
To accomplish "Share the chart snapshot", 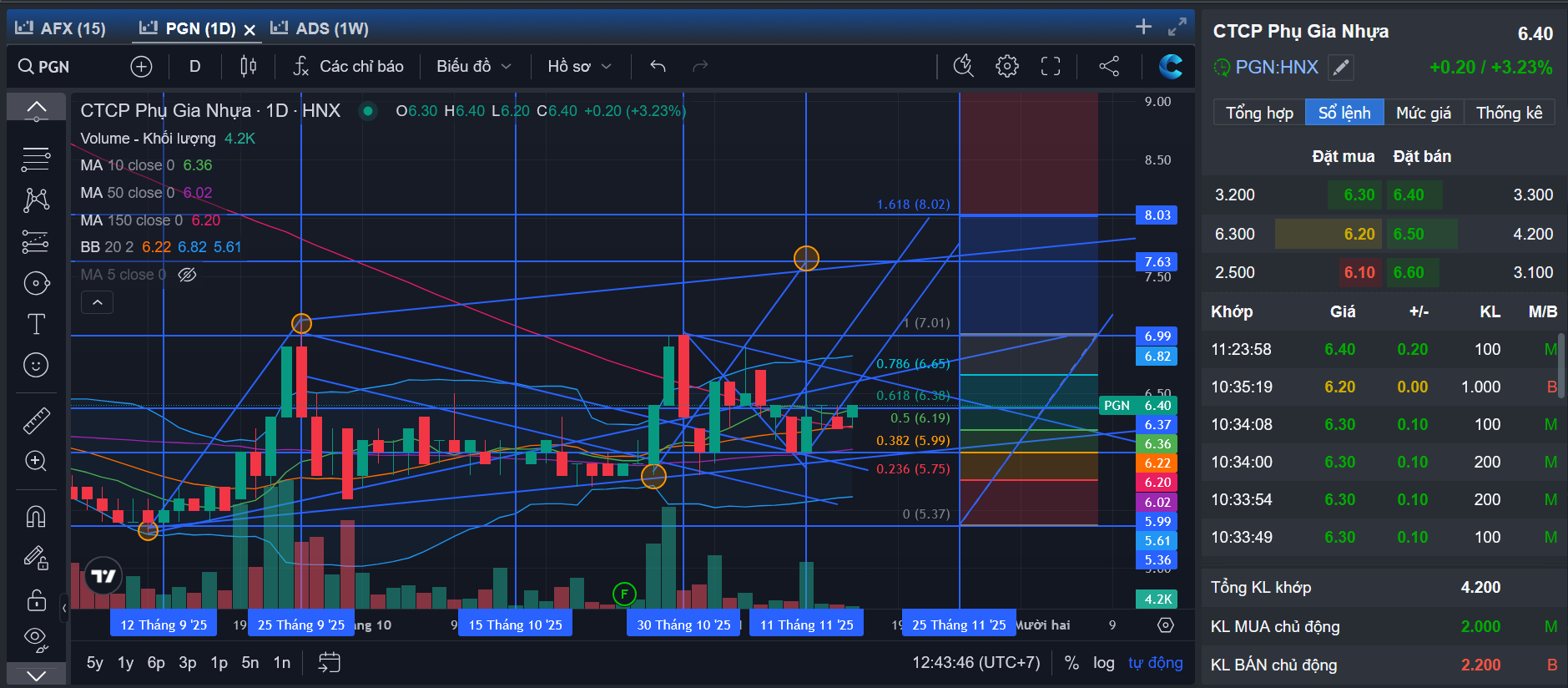I will [x=1109, y=67].
